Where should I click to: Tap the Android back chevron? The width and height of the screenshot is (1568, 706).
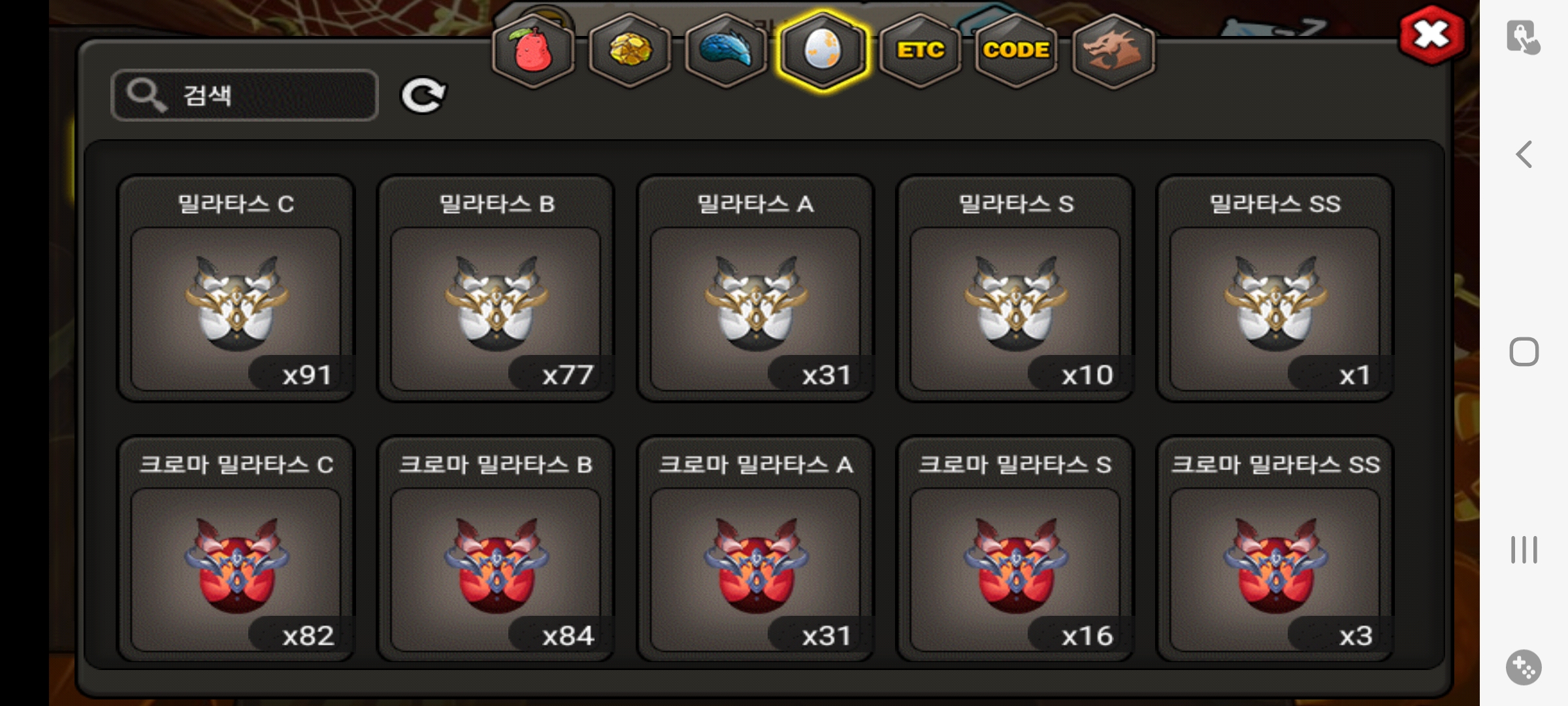tap(1524, 155)
